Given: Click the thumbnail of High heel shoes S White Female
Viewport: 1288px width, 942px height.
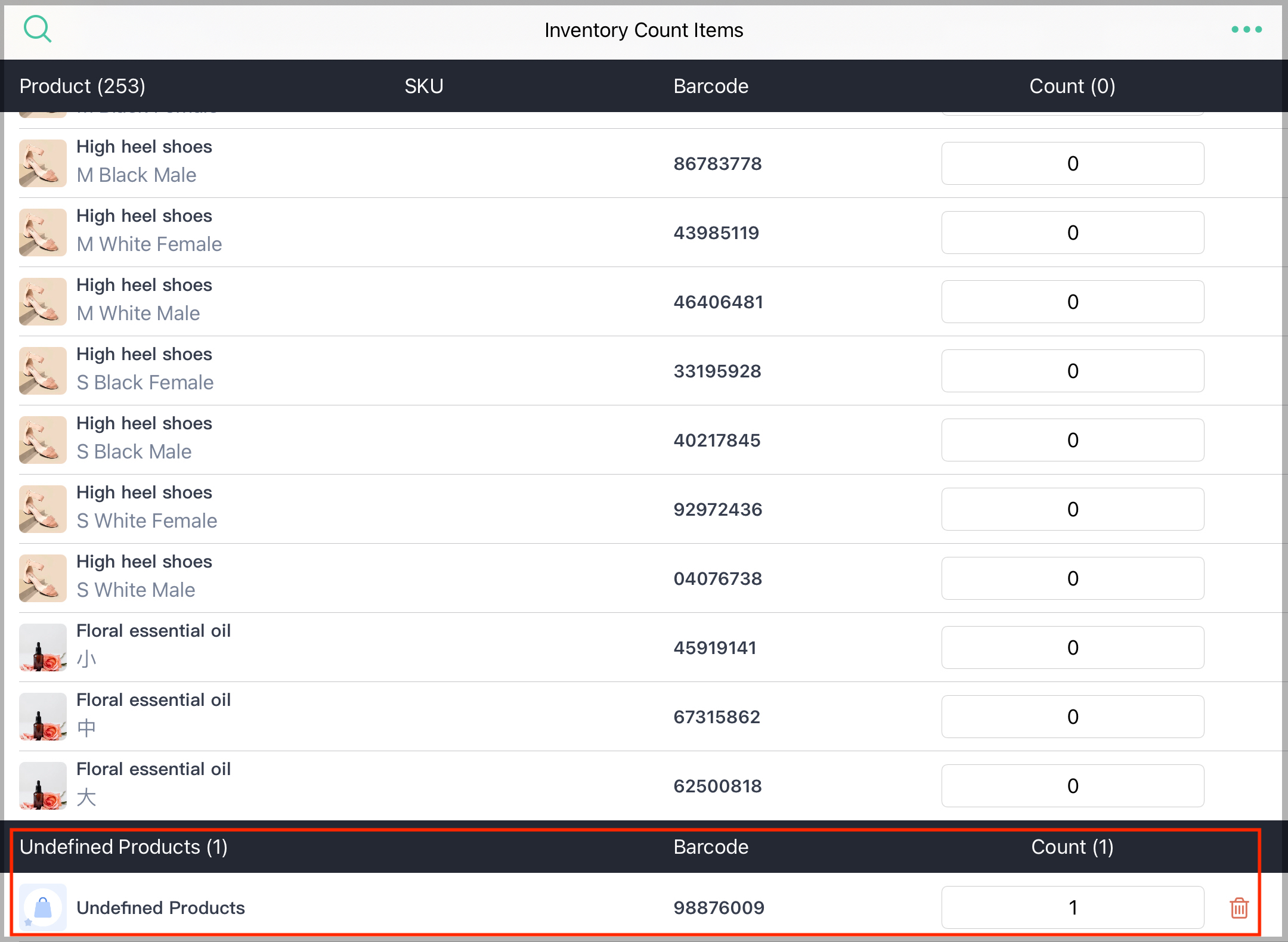Looking at the screenshot, I should click(x=42, y=509).
